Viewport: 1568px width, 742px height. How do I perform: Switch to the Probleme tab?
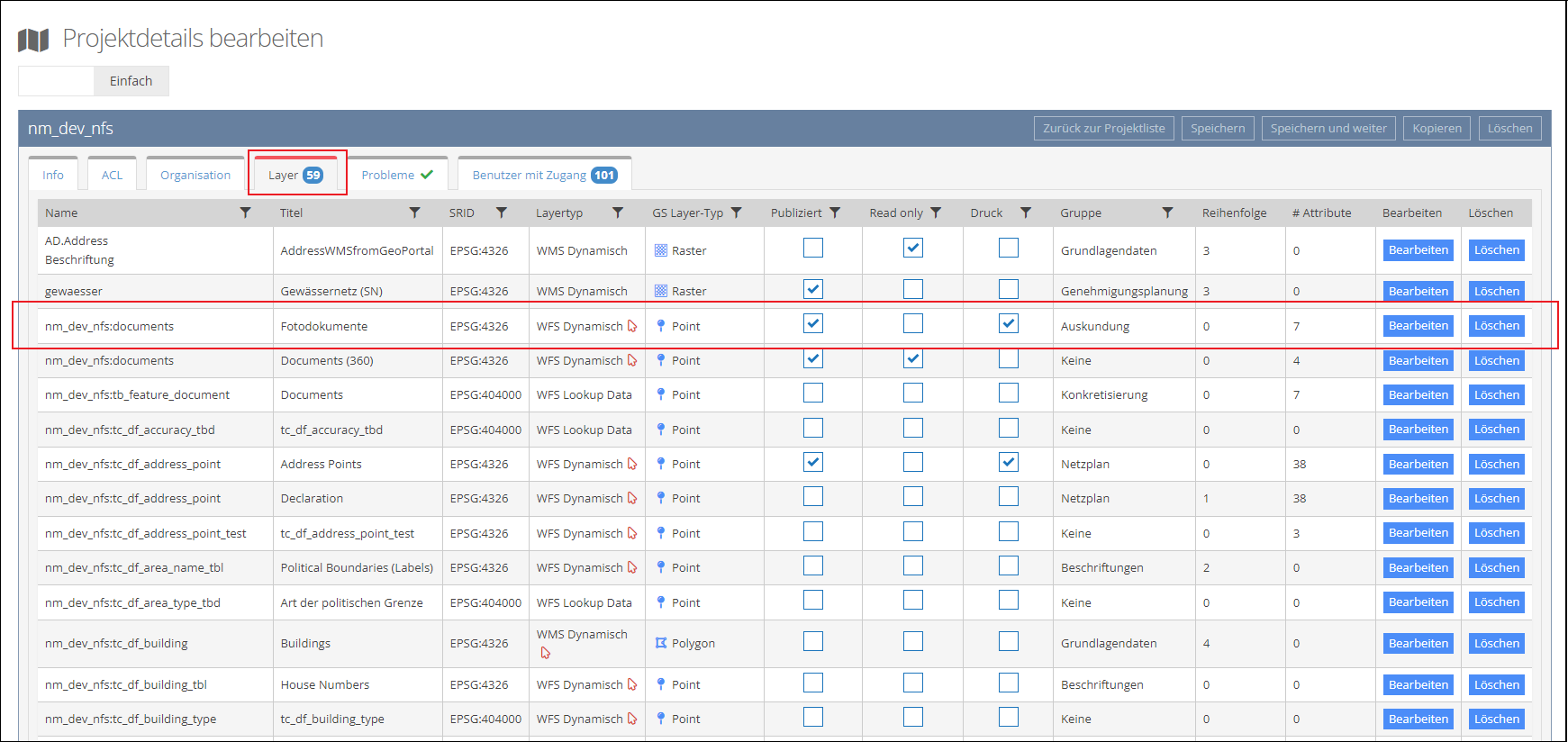pos(397,175)
